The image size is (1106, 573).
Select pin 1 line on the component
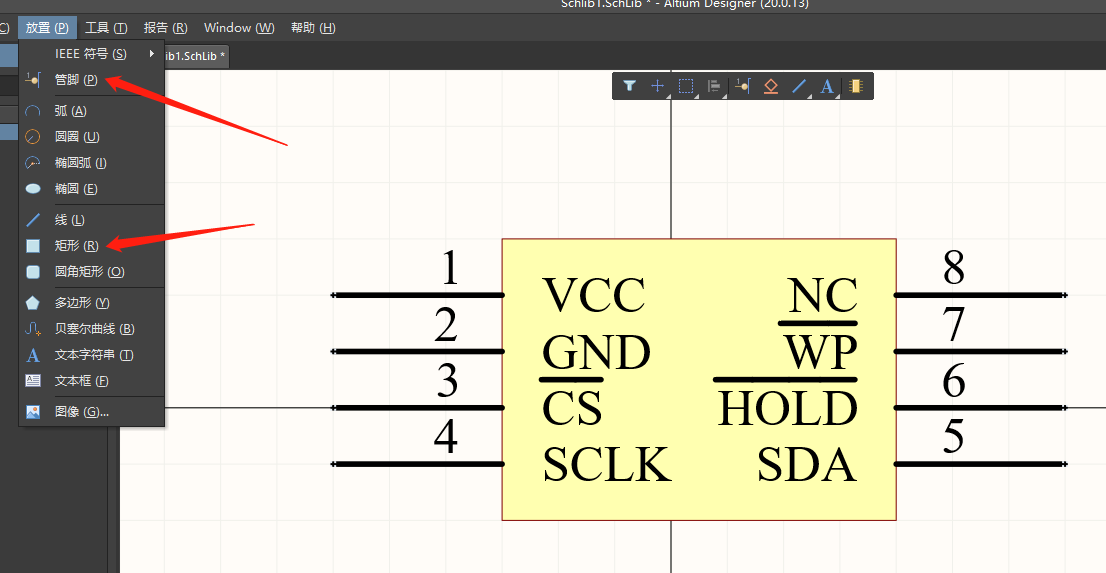pyautogui.click(x=418, y=295)
